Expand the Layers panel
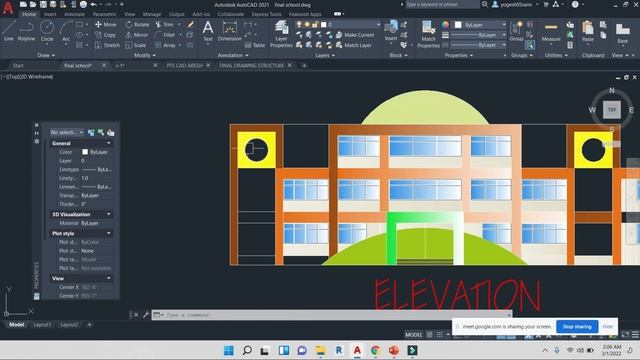Viewport: 640px width, 360px height. point(324,55)
